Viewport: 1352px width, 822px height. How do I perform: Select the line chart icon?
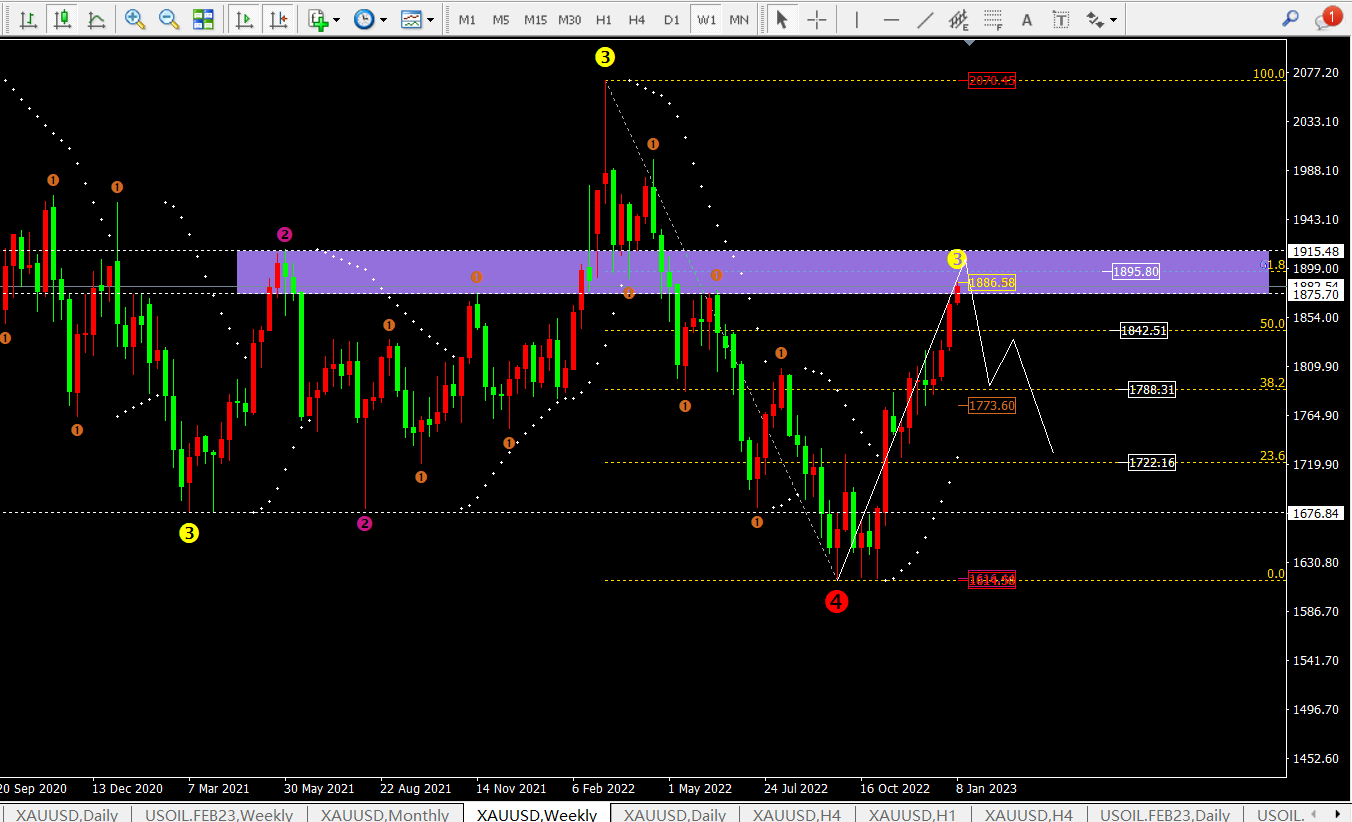[97, 19]
